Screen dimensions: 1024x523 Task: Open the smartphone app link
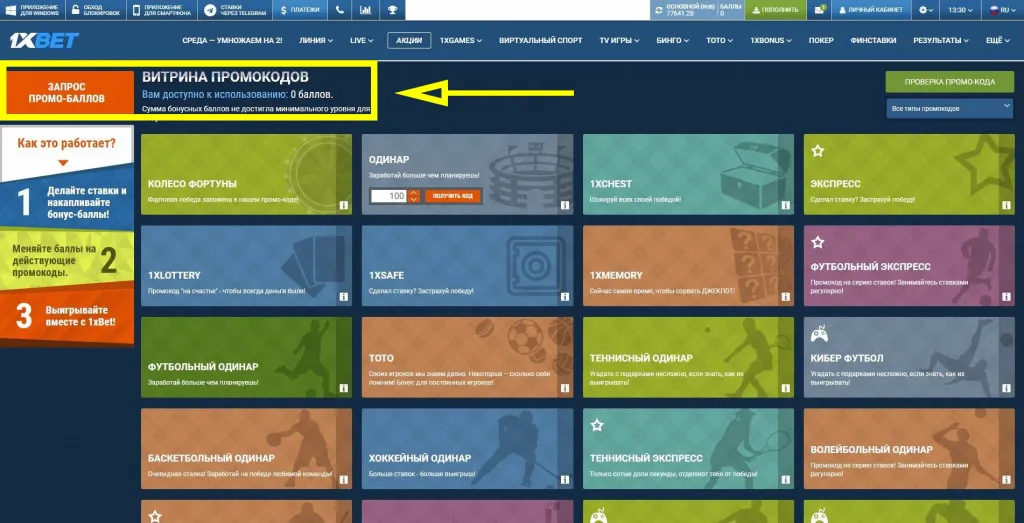pos(163,10)
